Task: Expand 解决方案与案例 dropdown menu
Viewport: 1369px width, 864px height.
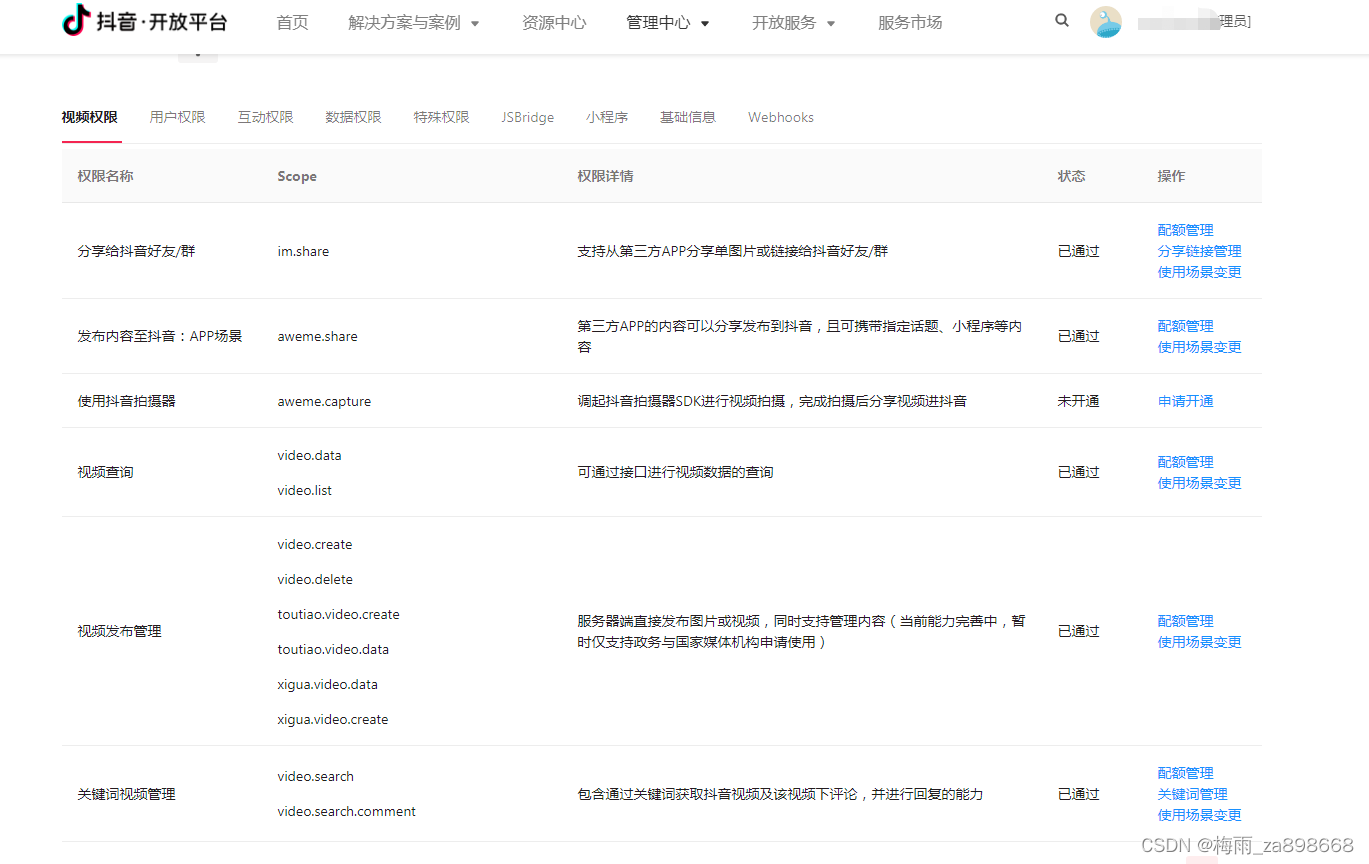Action: pyautogui.click(x=414, y=22)
